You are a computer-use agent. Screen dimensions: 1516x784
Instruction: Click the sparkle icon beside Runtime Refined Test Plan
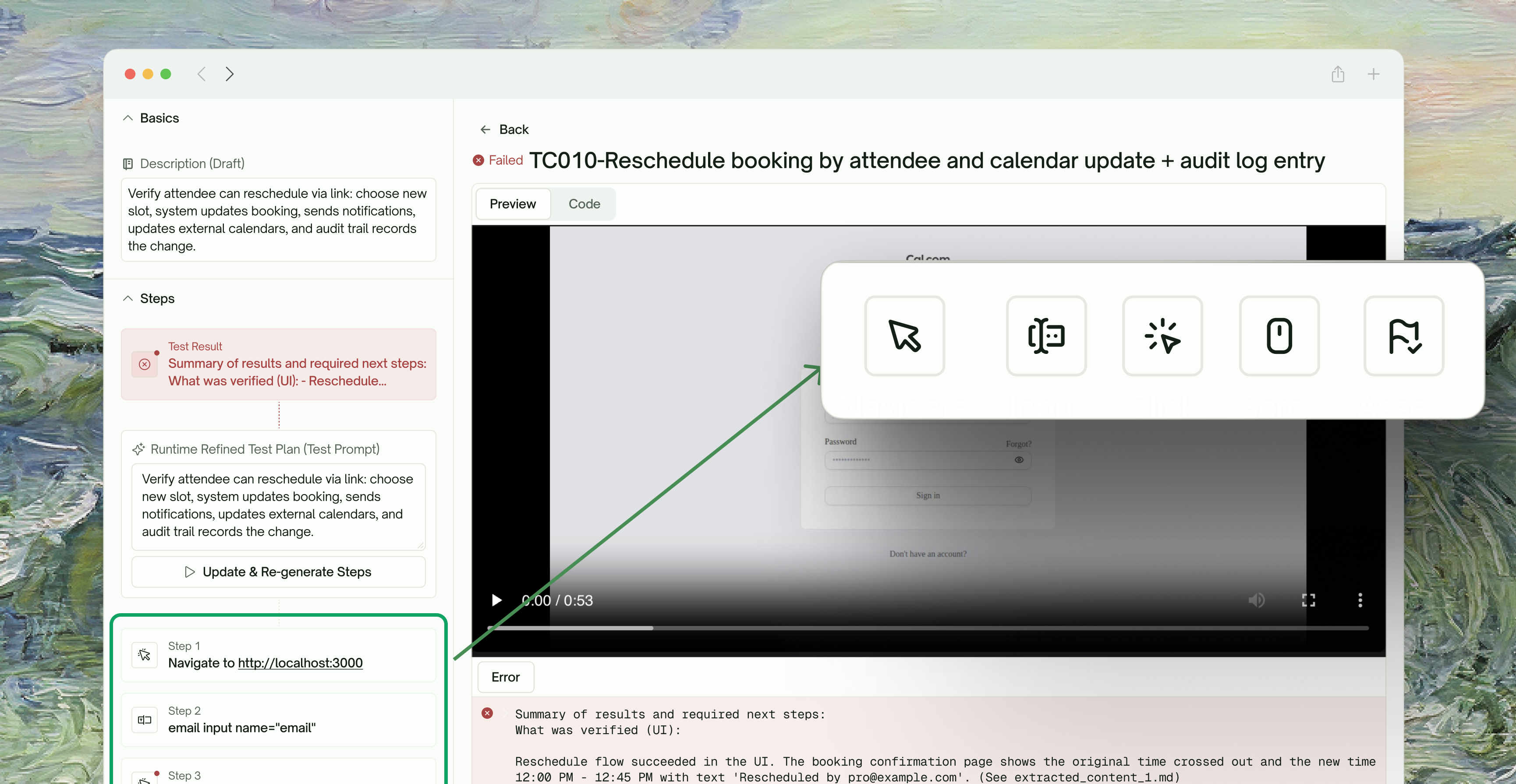click(x=138, y=449)
